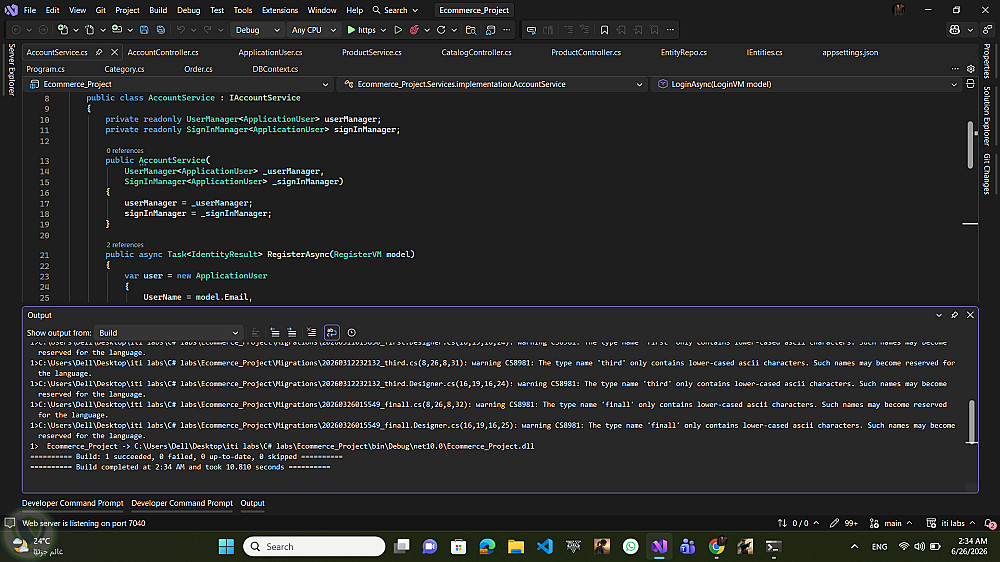The width and height of the screenshot is (1000, 562).
Task: Switch to the ProductService.cs tab
Action: click(x=372, y=52)
